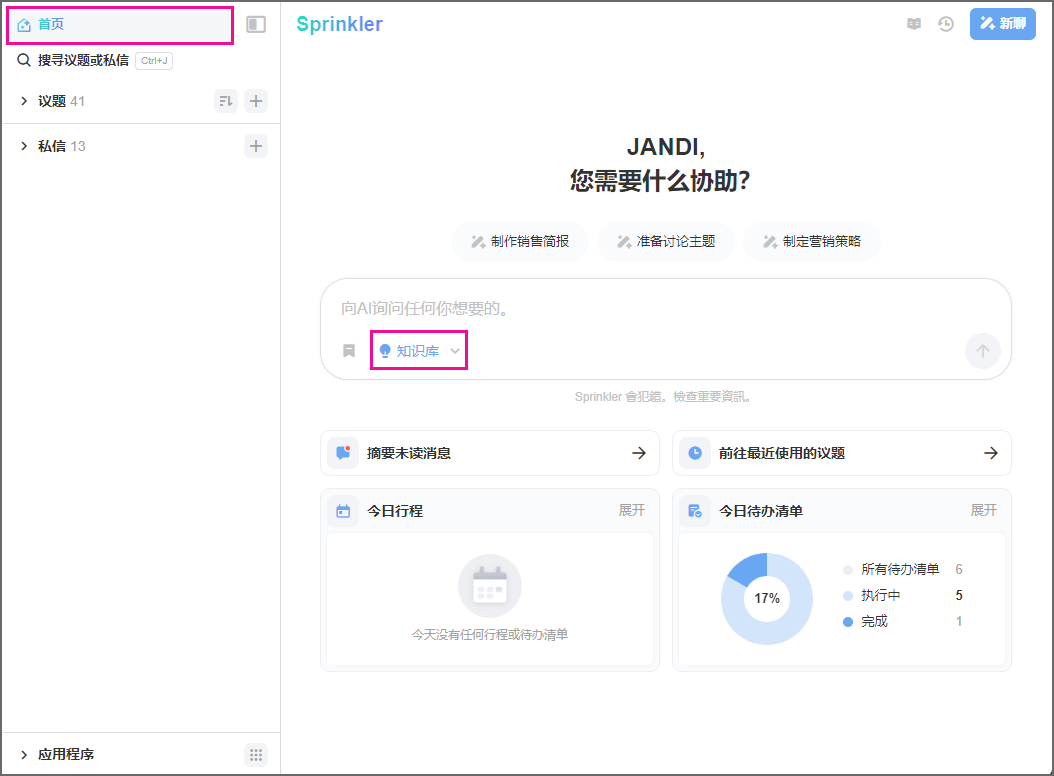Screen dimensions: 1054x776
Task: Click the 摘要未读消息 message icon
Action: coord(343,453)
